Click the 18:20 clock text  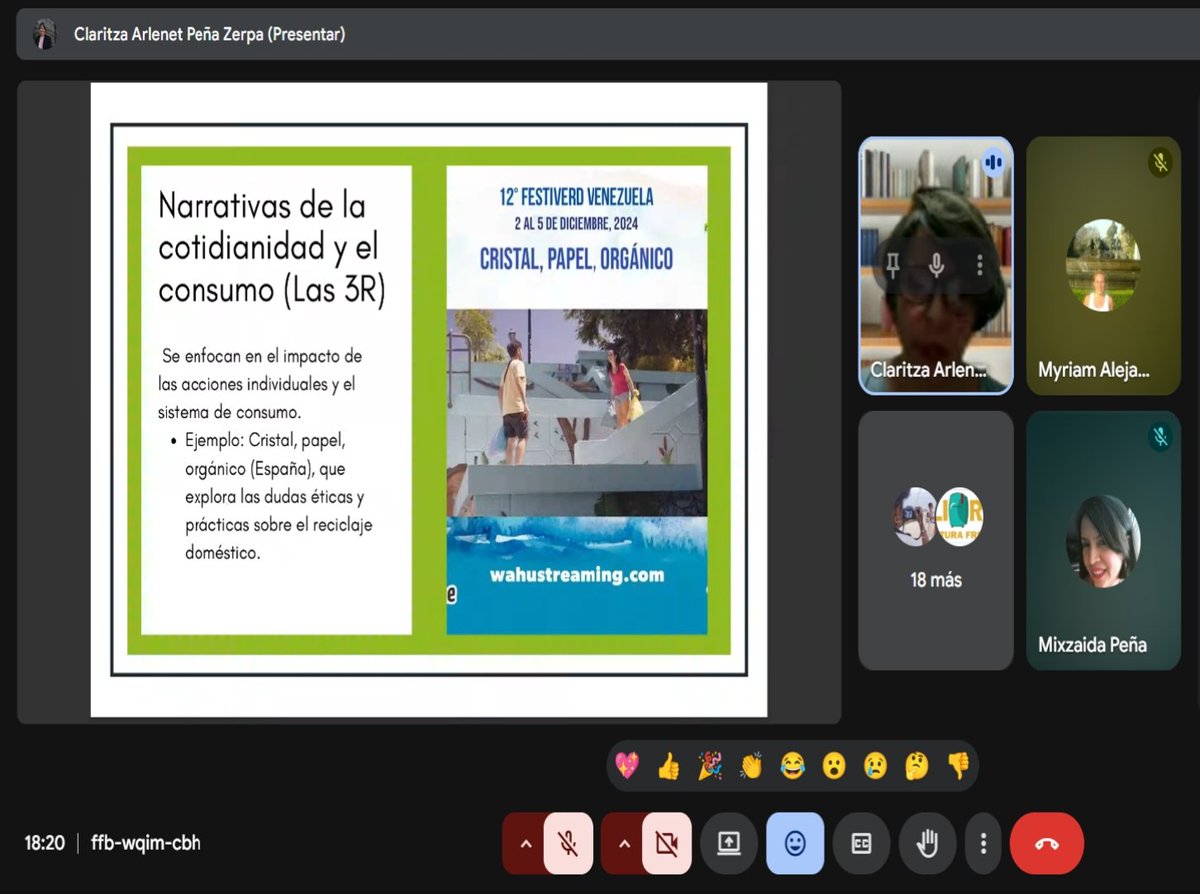pos(44,843)
